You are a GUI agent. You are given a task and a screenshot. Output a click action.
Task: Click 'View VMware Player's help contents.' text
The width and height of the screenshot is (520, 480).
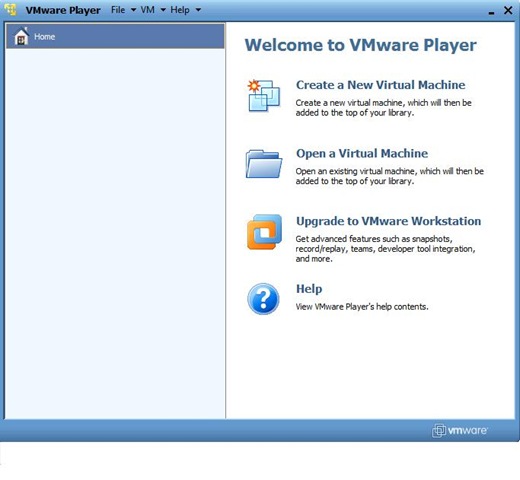362,307
